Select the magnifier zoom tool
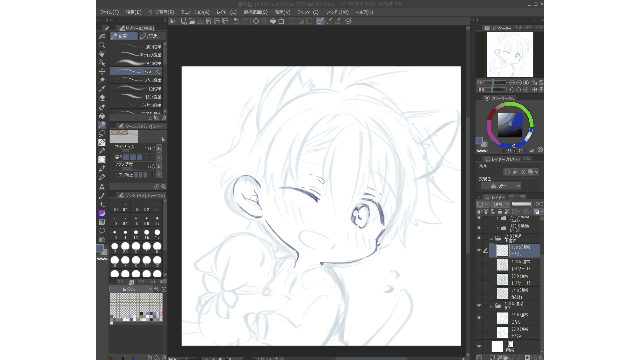 102,45
